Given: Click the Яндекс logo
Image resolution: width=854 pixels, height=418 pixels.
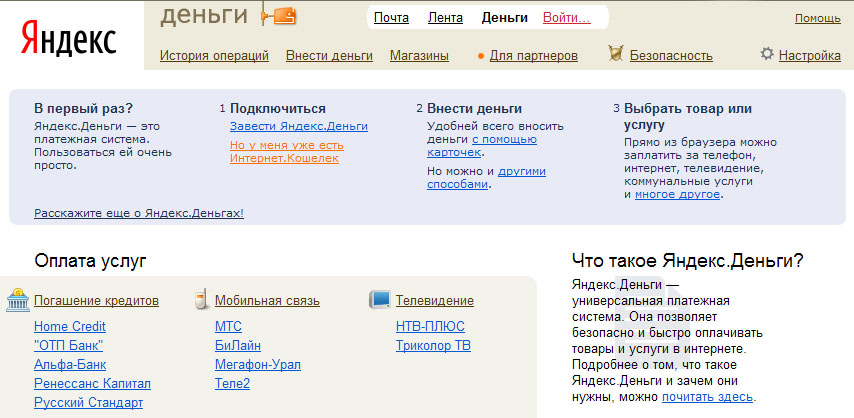Looking at the screenshot, I should coord(69,38).
